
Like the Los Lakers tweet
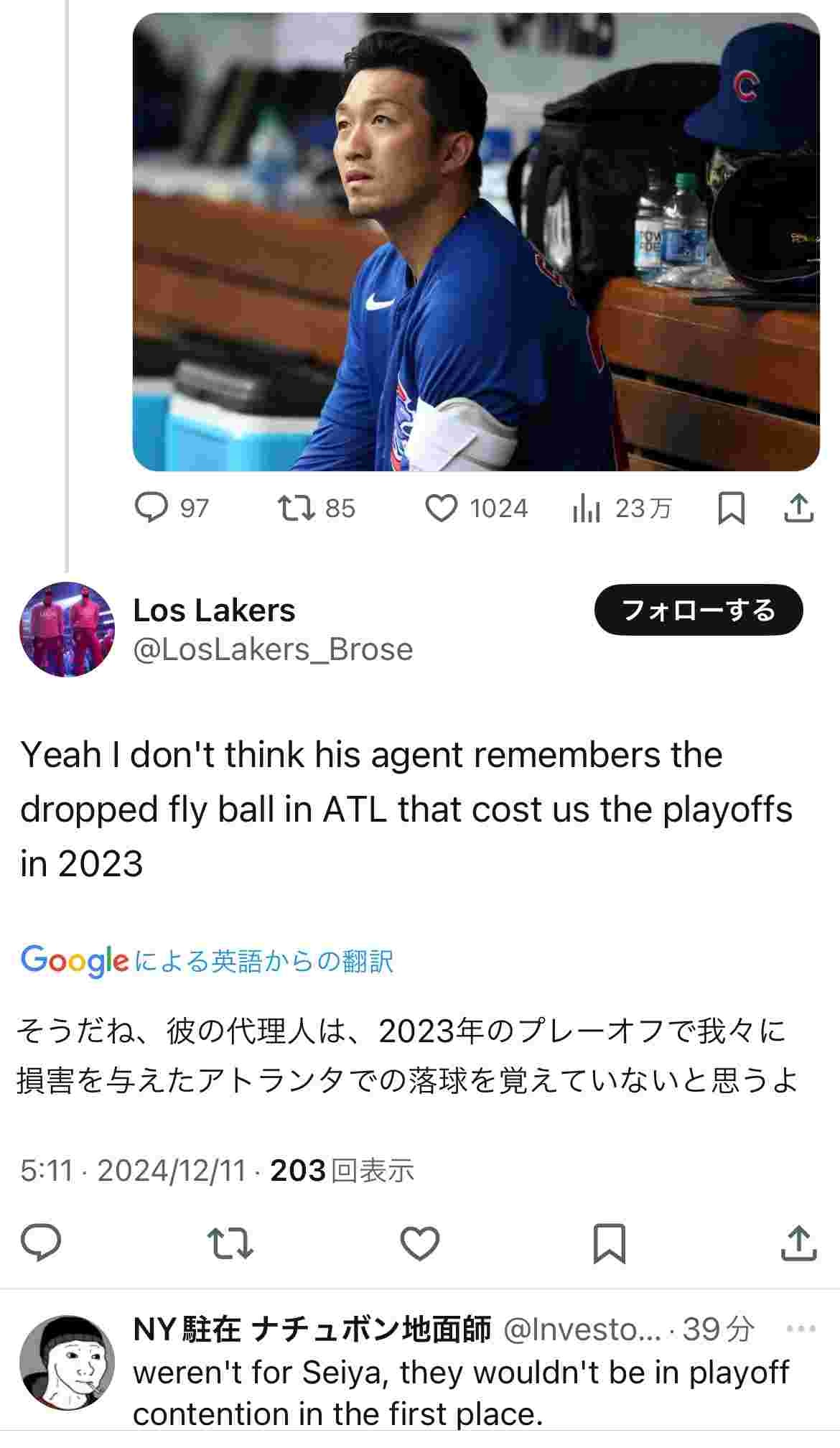pyautogui.click(x=419, y=1243)
